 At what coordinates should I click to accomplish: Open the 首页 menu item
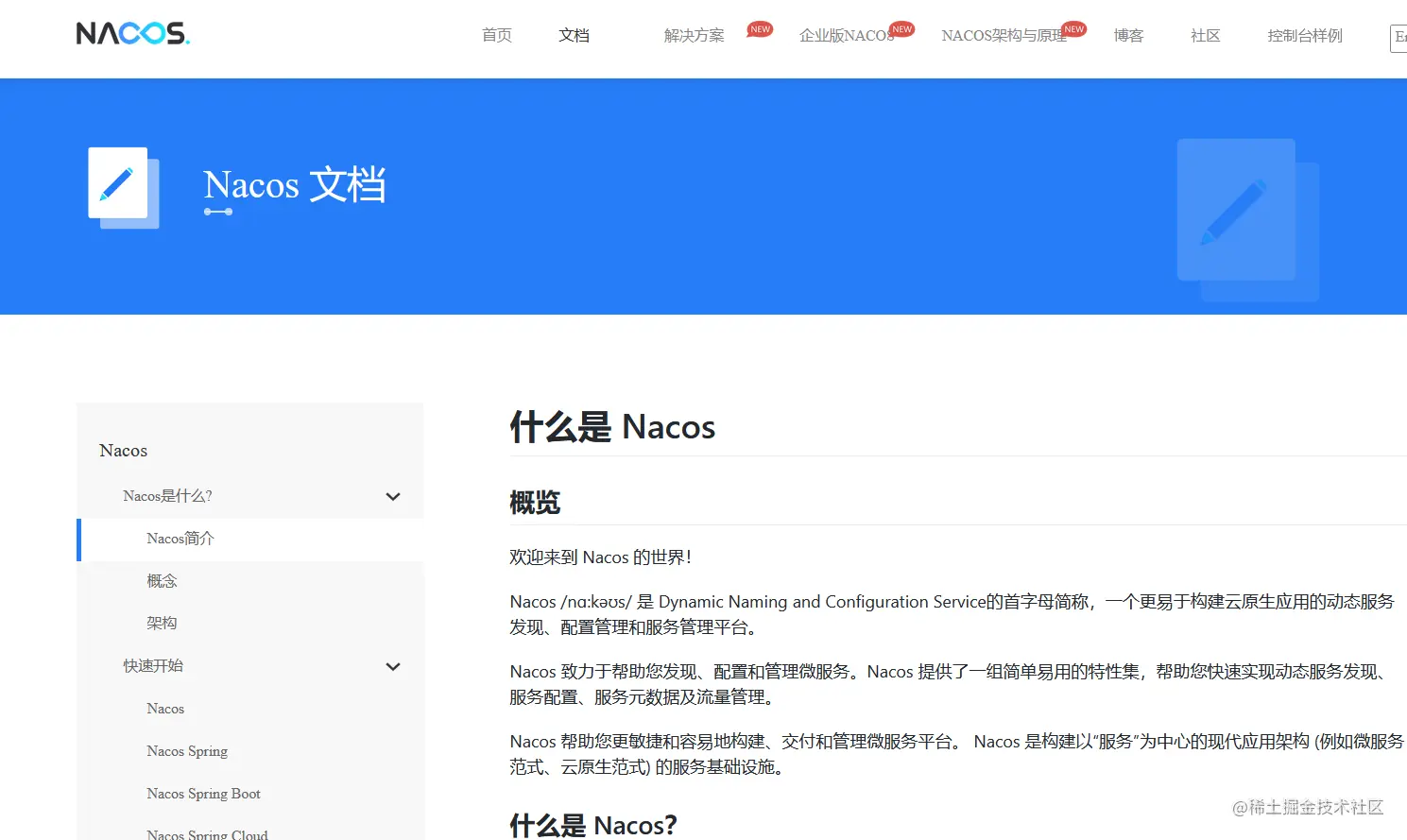(496, 35)
